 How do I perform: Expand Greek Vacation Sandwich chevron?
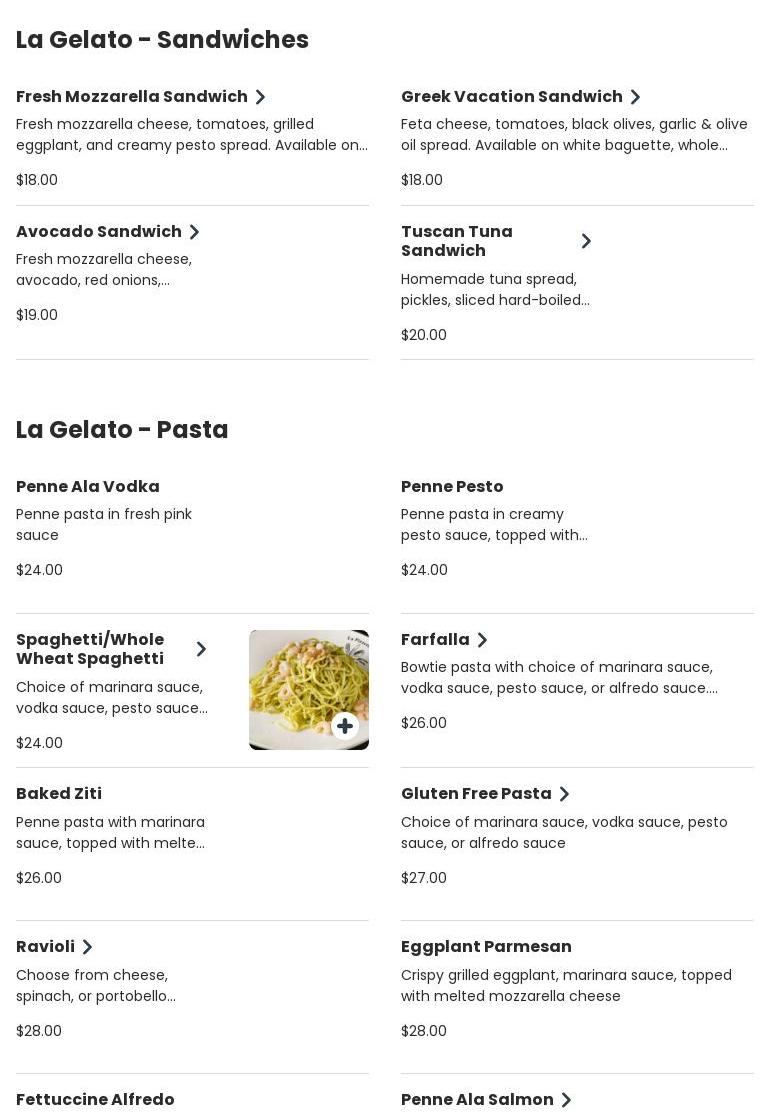[x=635, y=97]
